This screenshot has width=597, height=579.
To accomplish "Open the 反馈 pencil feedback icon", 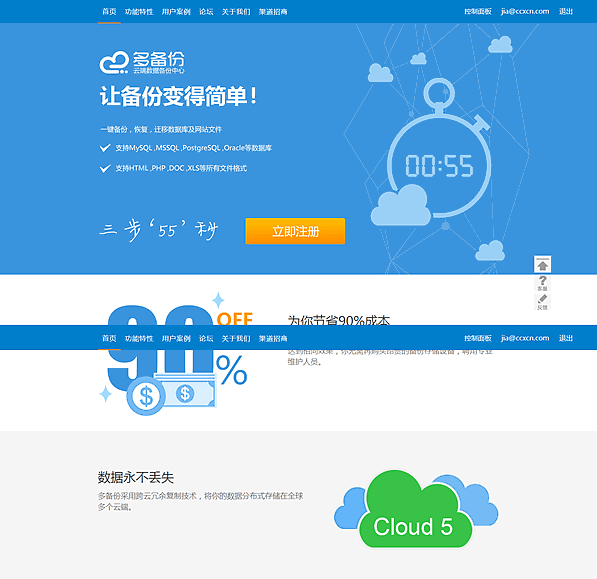I will click(542, 302).
